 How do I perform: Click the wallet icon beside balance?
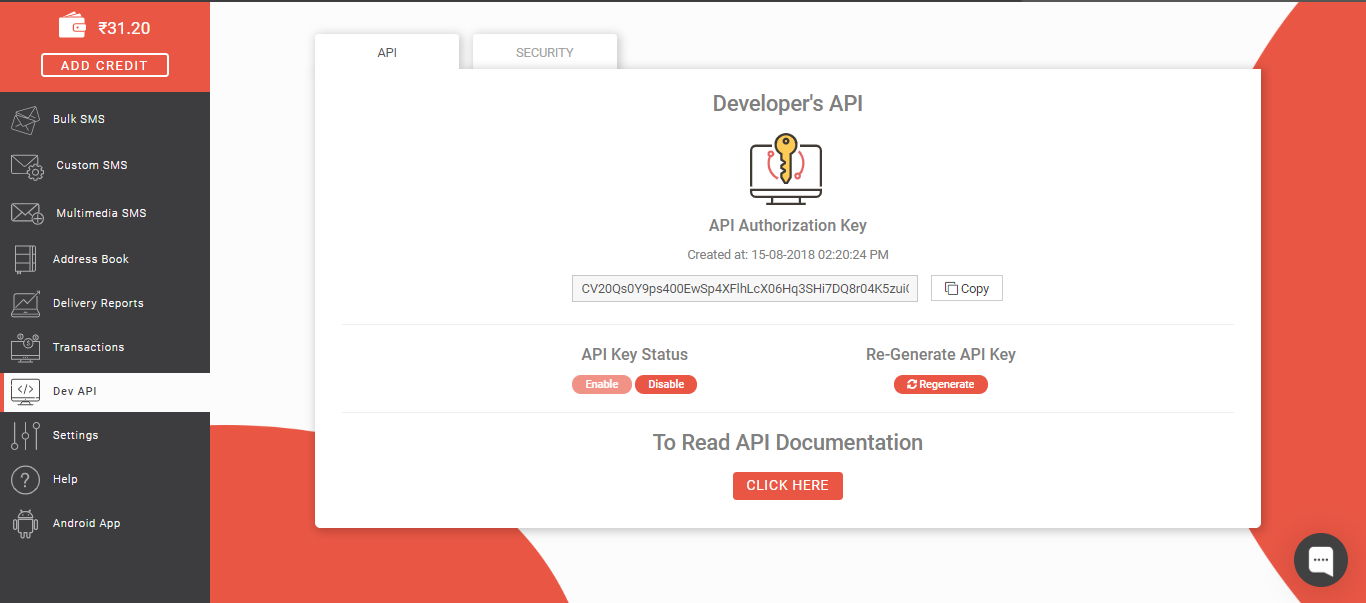[73, 25]
